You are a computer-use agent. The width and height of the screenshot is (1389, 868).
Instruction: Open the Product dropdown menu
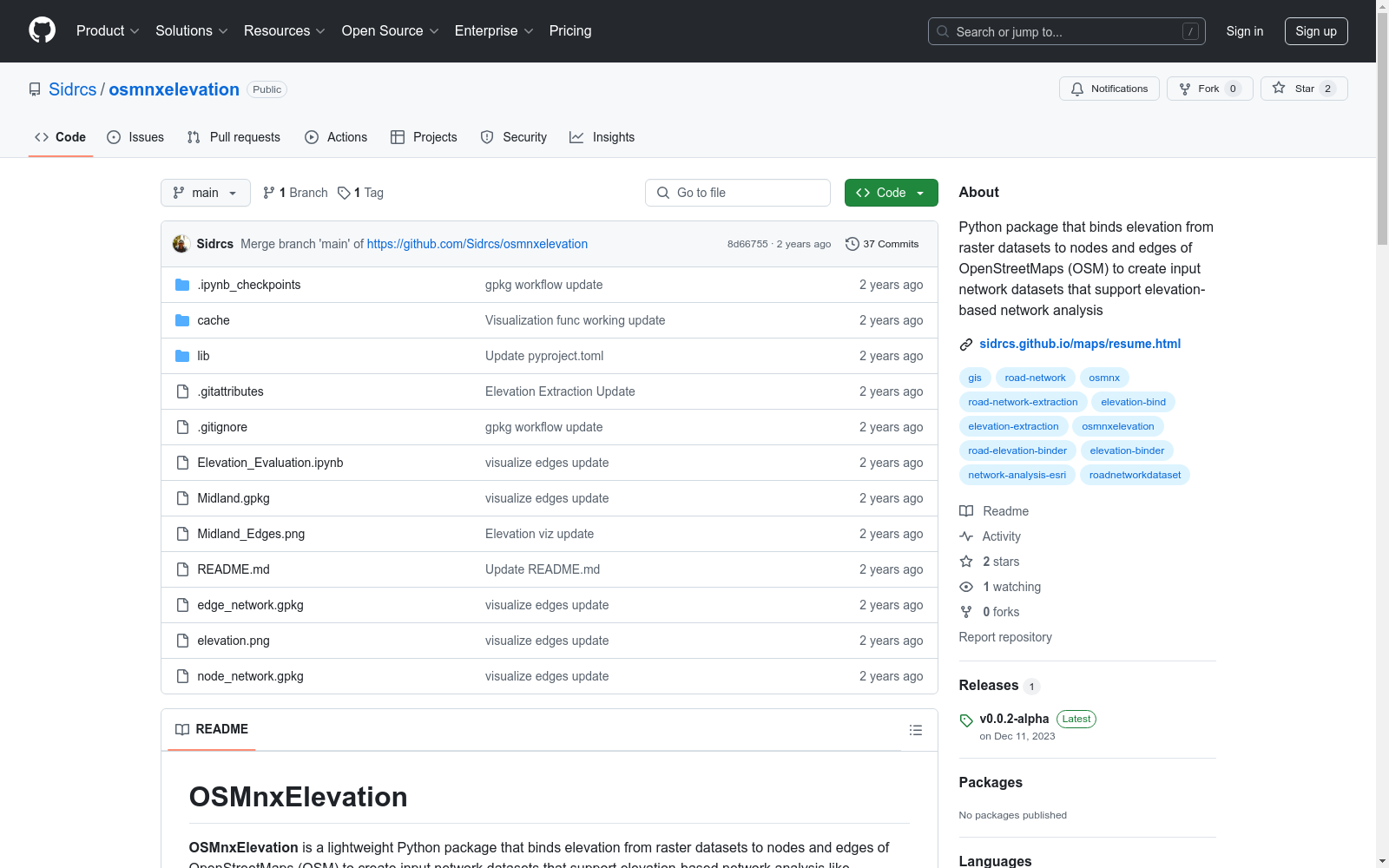(108, 31)
